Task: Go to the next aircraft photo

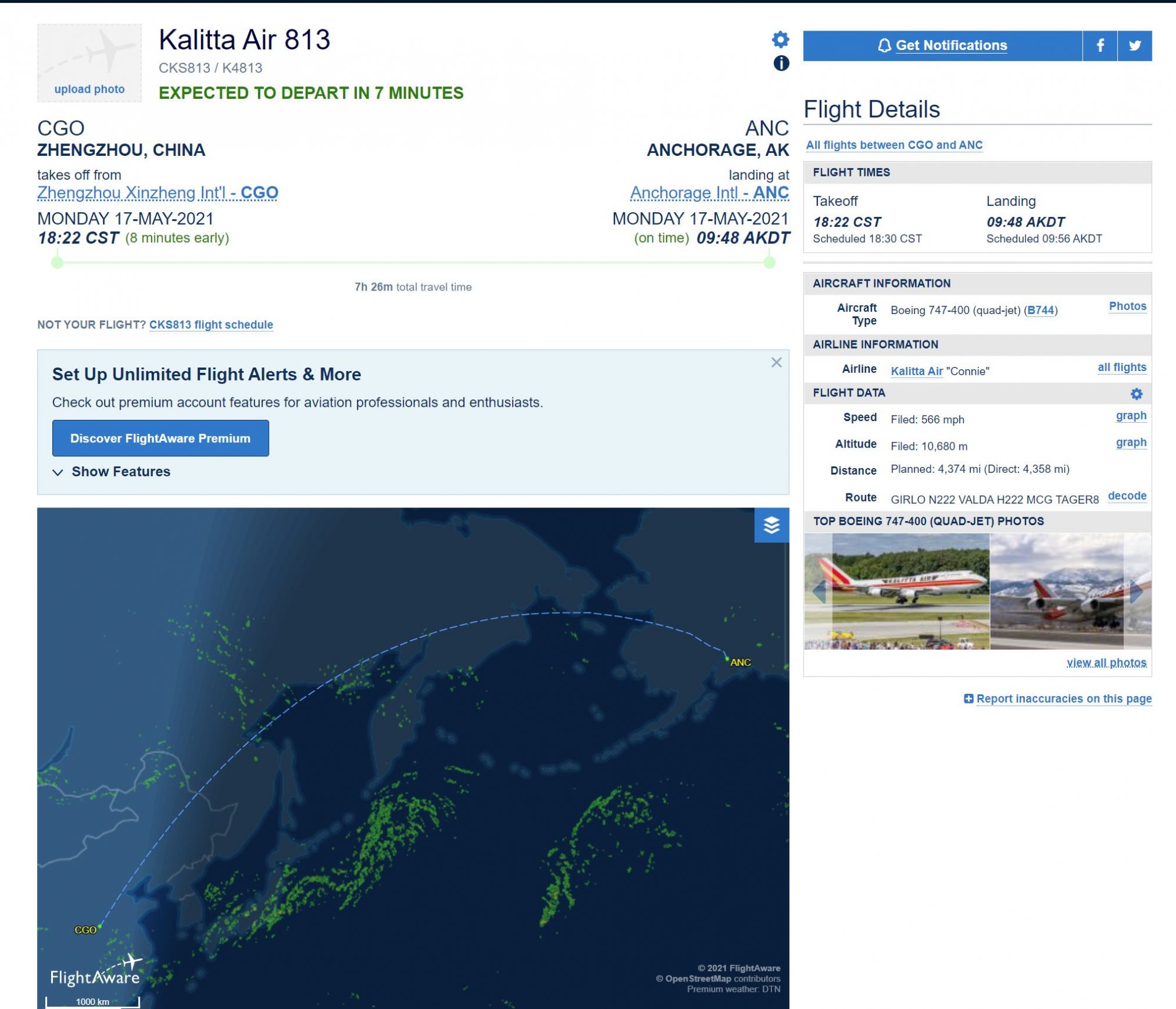Action: 1137,591
